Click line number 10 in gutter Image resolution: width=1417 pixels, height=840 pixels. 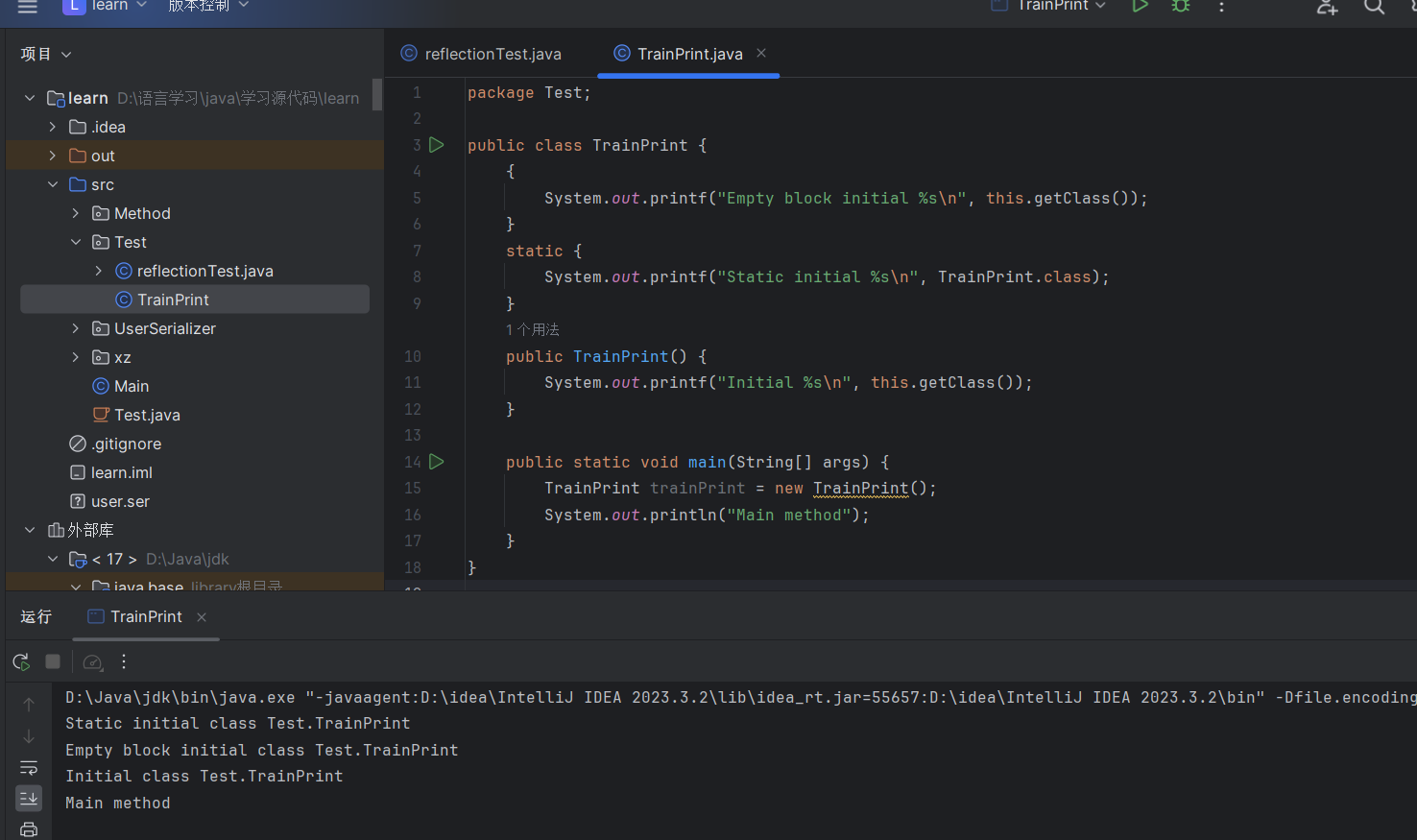[413, 356]
